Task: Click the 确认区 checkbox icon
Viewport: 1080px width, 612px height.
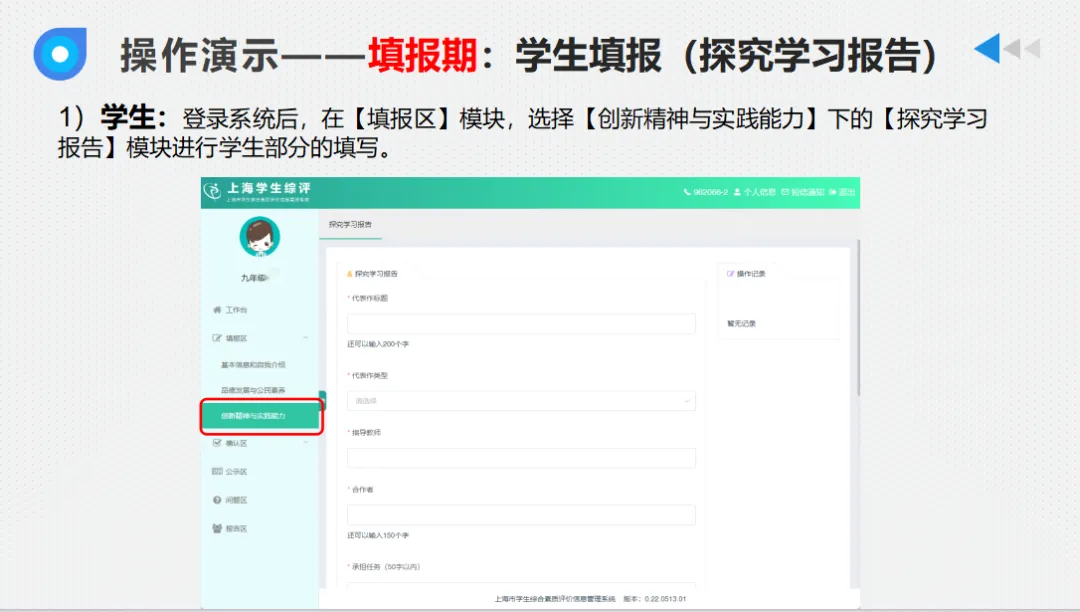Action: [x=215, y=443]
